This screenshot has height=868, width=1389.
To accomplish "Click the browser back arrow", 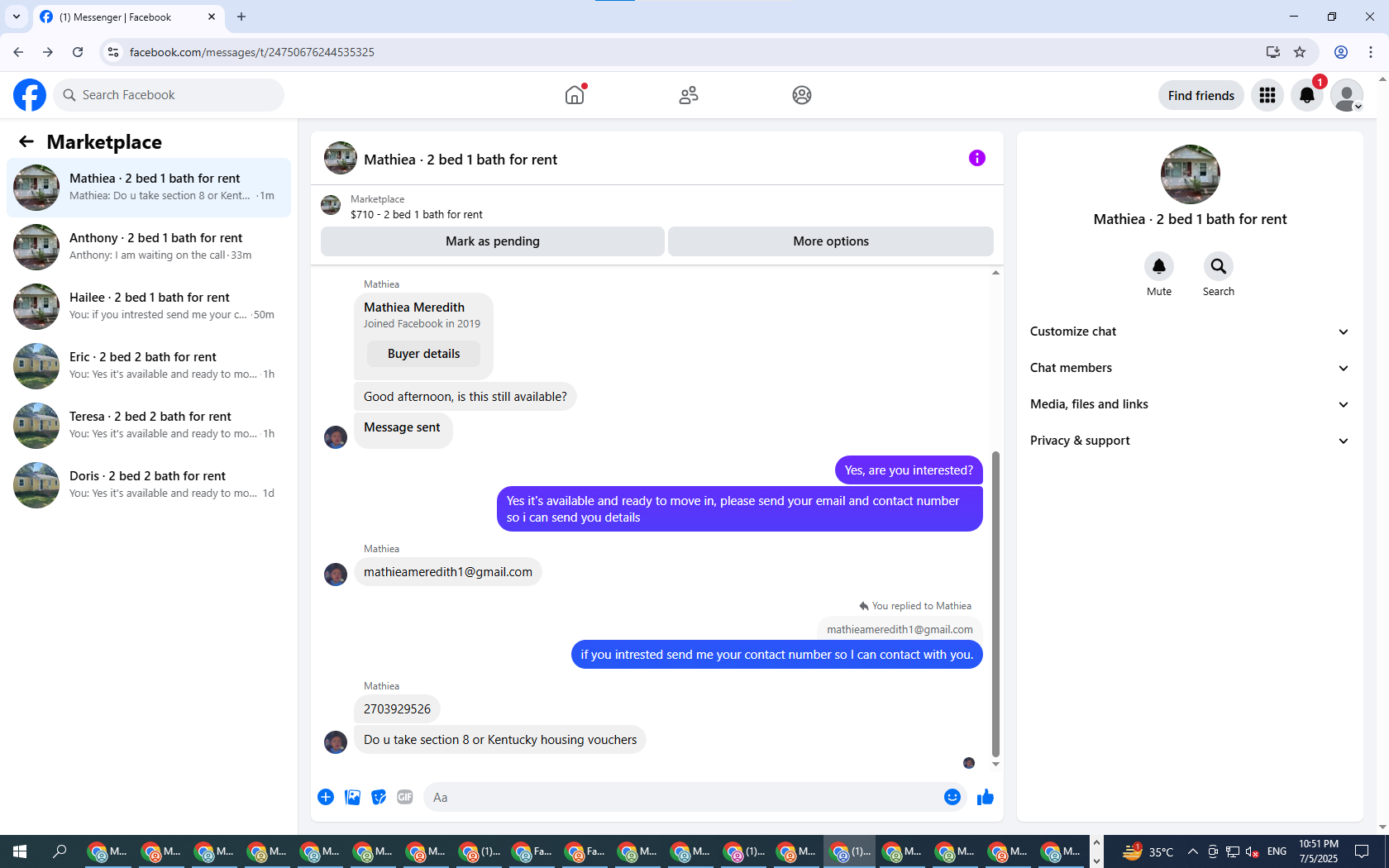I will [18, 52].
